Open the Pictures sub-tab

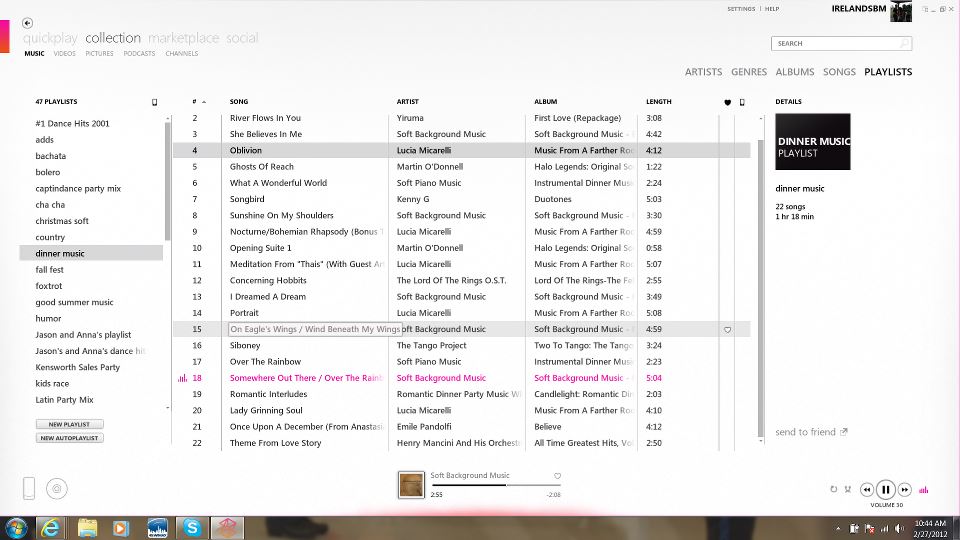click(99, 54)
